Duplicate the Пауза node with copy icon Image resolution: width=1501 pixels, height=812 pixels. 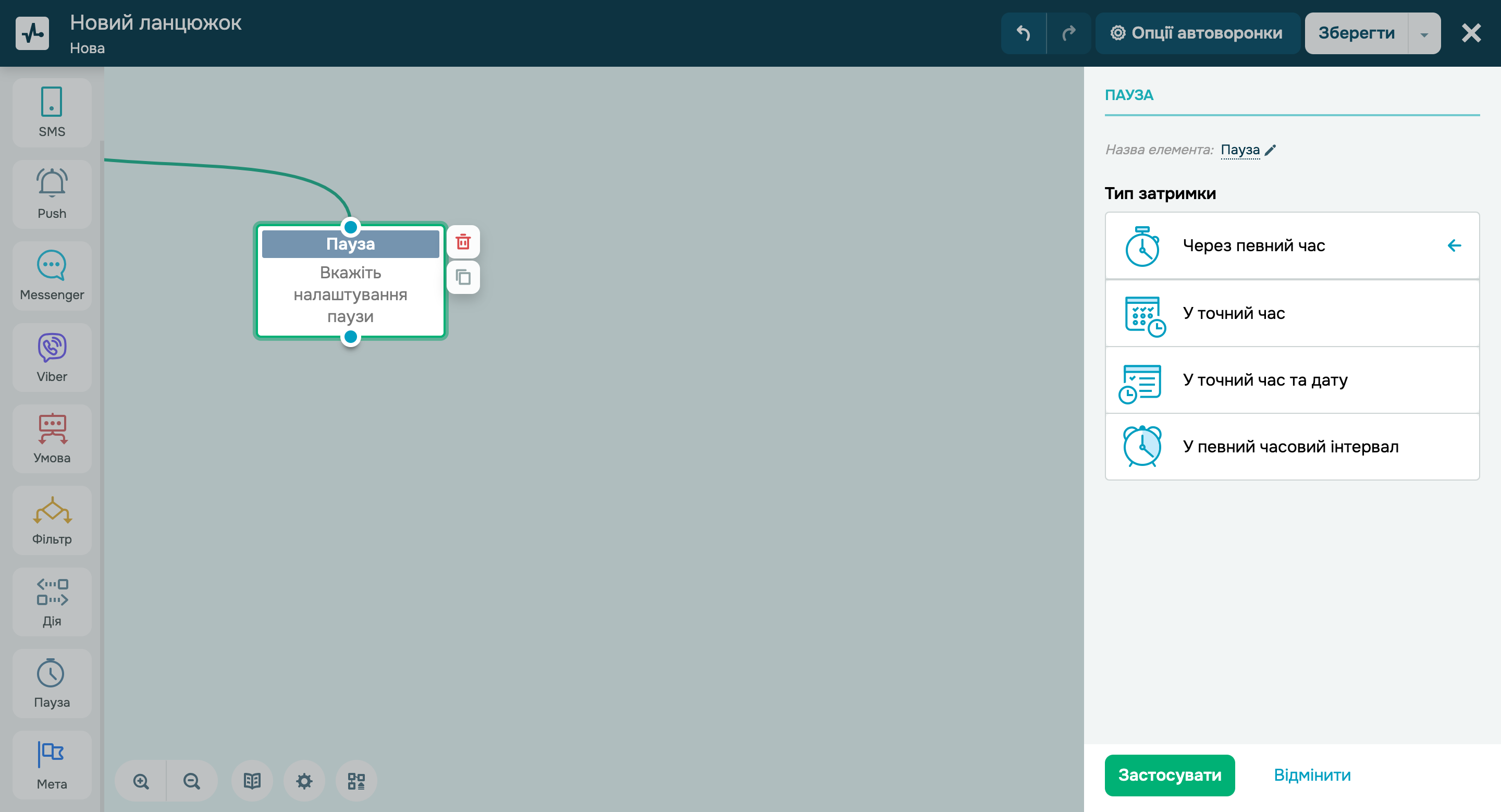point(463,277)
